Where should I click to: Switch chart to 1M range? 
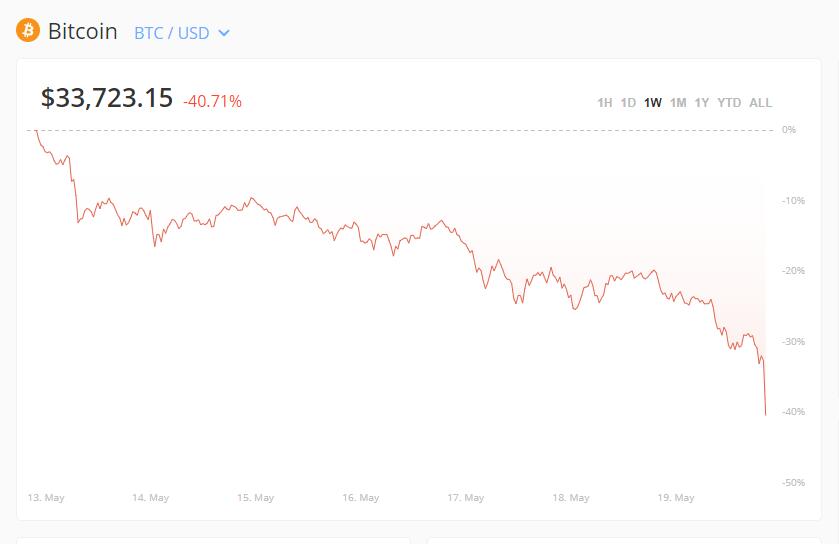(678, 103)
